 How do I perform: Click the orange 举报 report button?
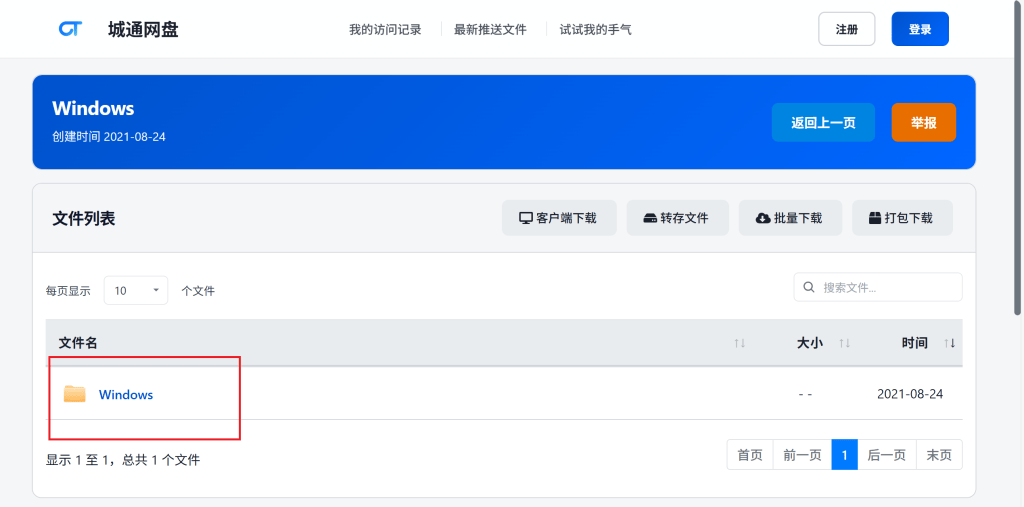pos(923,123)
